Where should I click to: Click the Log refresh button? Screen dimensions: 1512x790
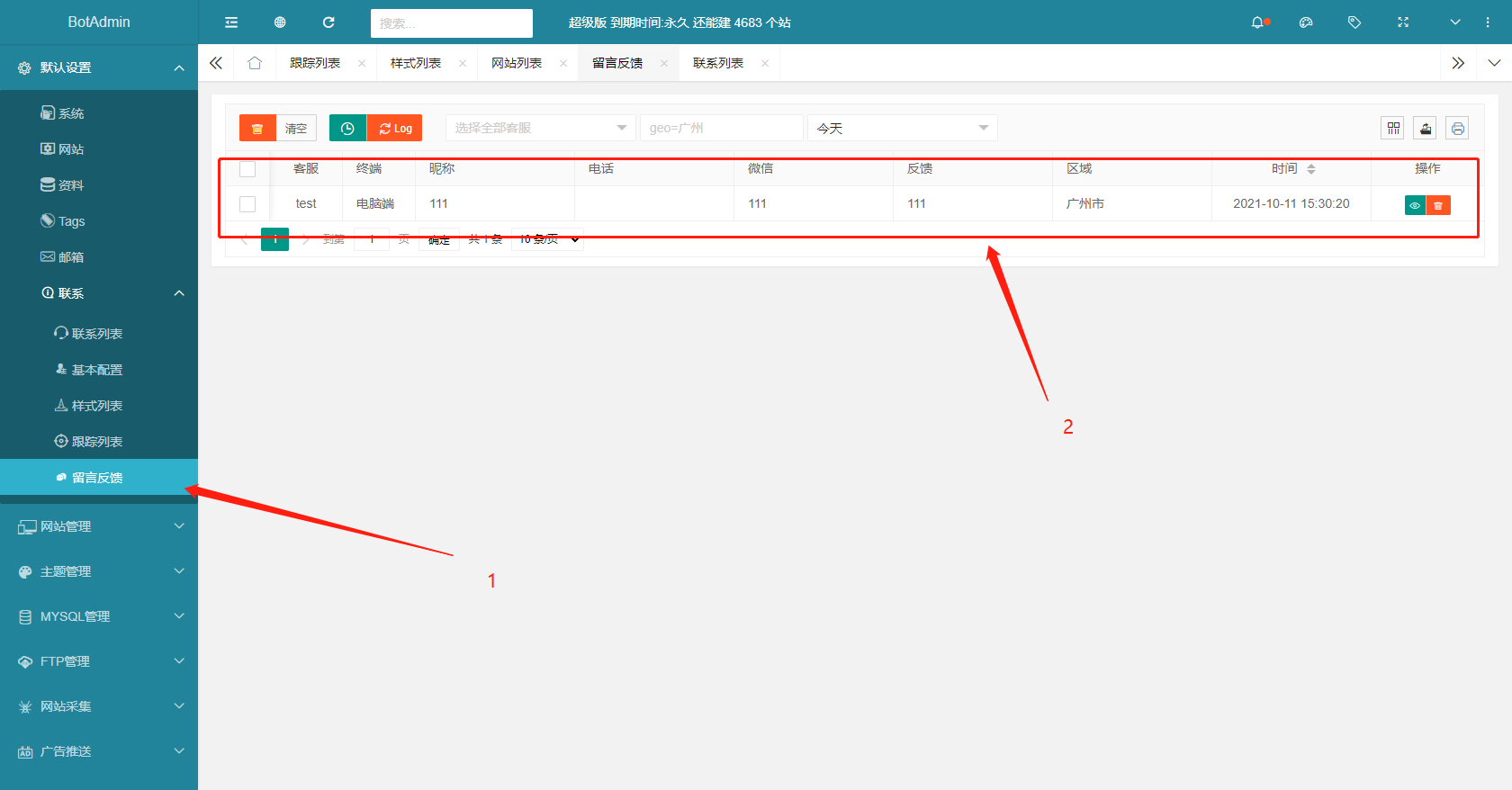[x=395, y=128]
